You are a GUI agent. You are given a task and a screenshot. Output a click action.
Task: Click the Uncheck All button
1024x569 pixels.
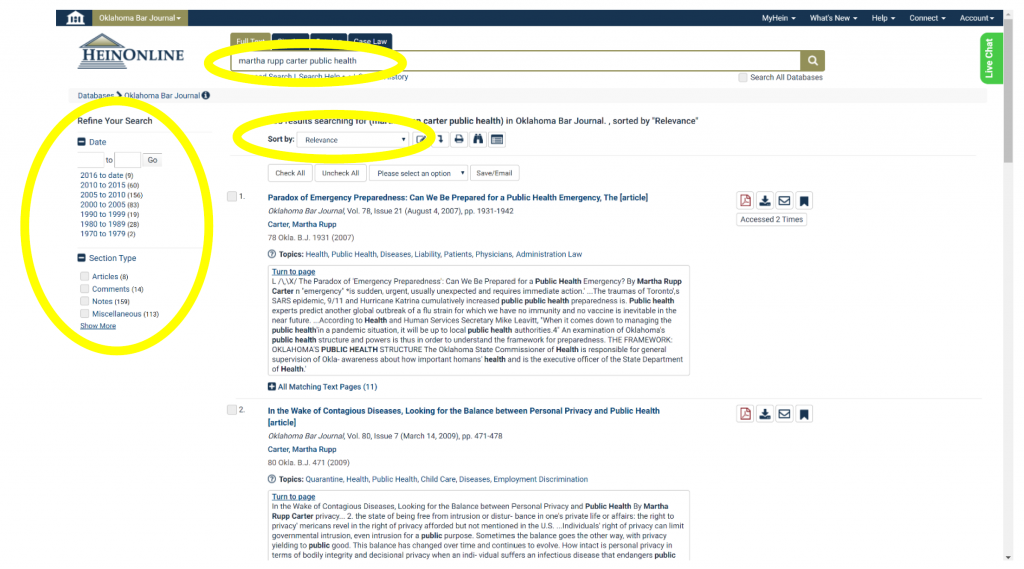tap(340, 173)
